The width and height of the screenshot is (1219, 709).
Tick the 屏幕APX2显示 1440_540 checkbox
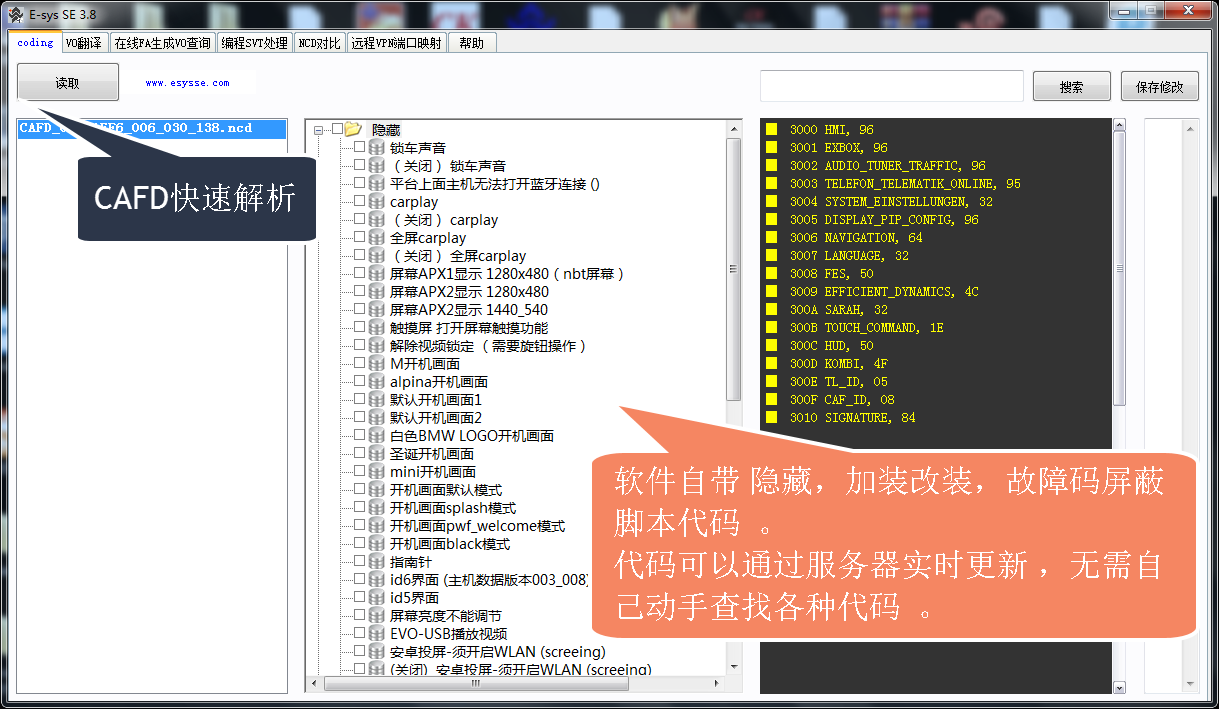coord(359,310)
